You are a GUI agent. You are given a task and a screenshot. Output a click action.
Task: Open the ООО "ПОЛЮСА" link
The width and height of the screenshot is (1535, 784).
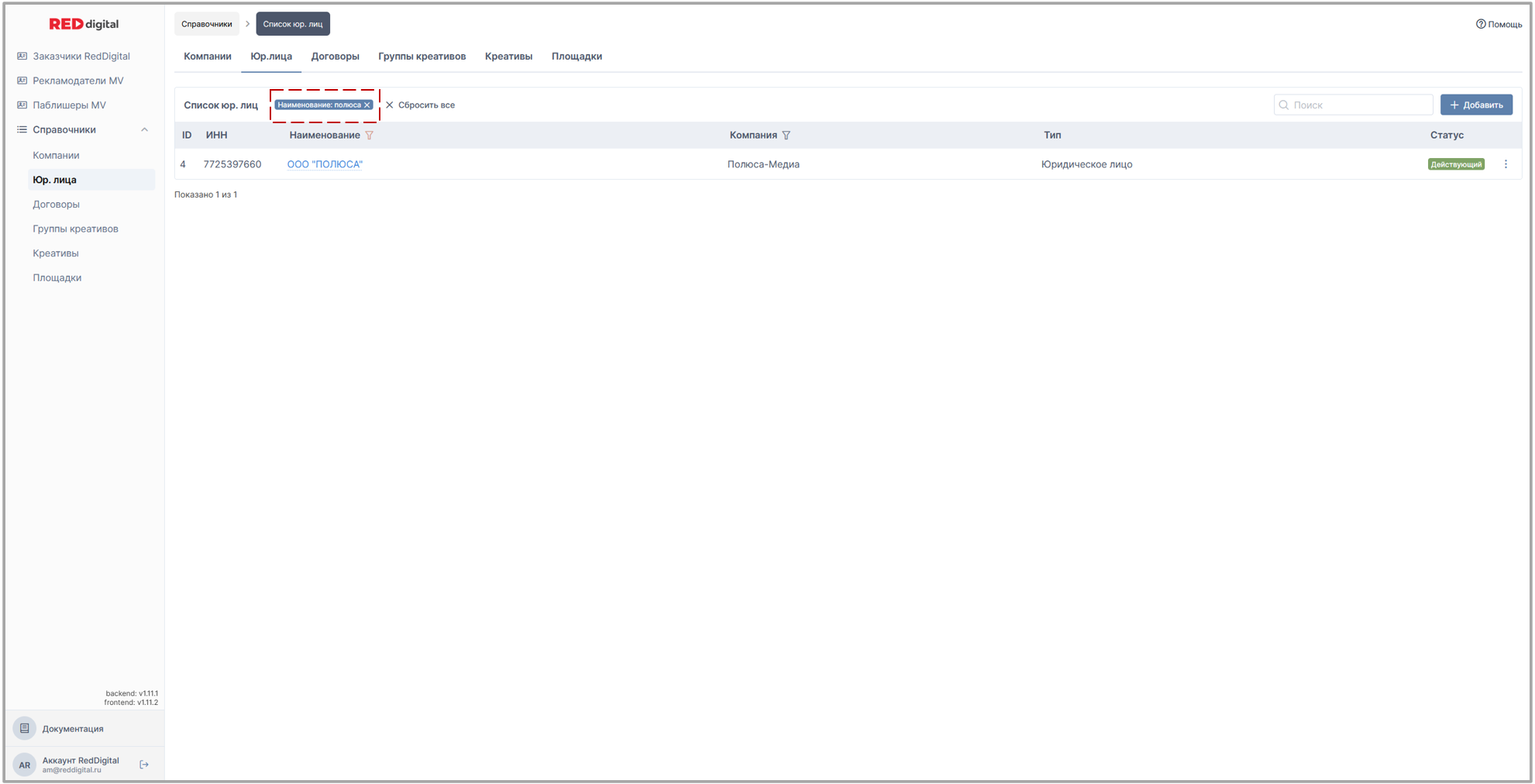325,164
